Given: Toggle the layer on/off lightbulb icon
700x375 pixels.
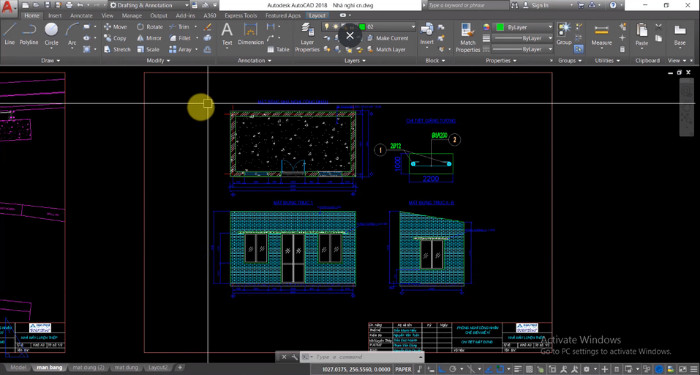Looking at the screenshot, I should [x=327, y=27].
